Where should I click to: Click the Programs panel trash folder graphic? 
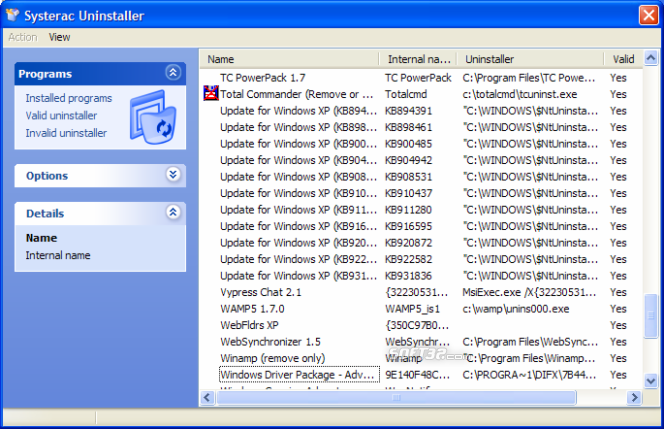point(153,117)
